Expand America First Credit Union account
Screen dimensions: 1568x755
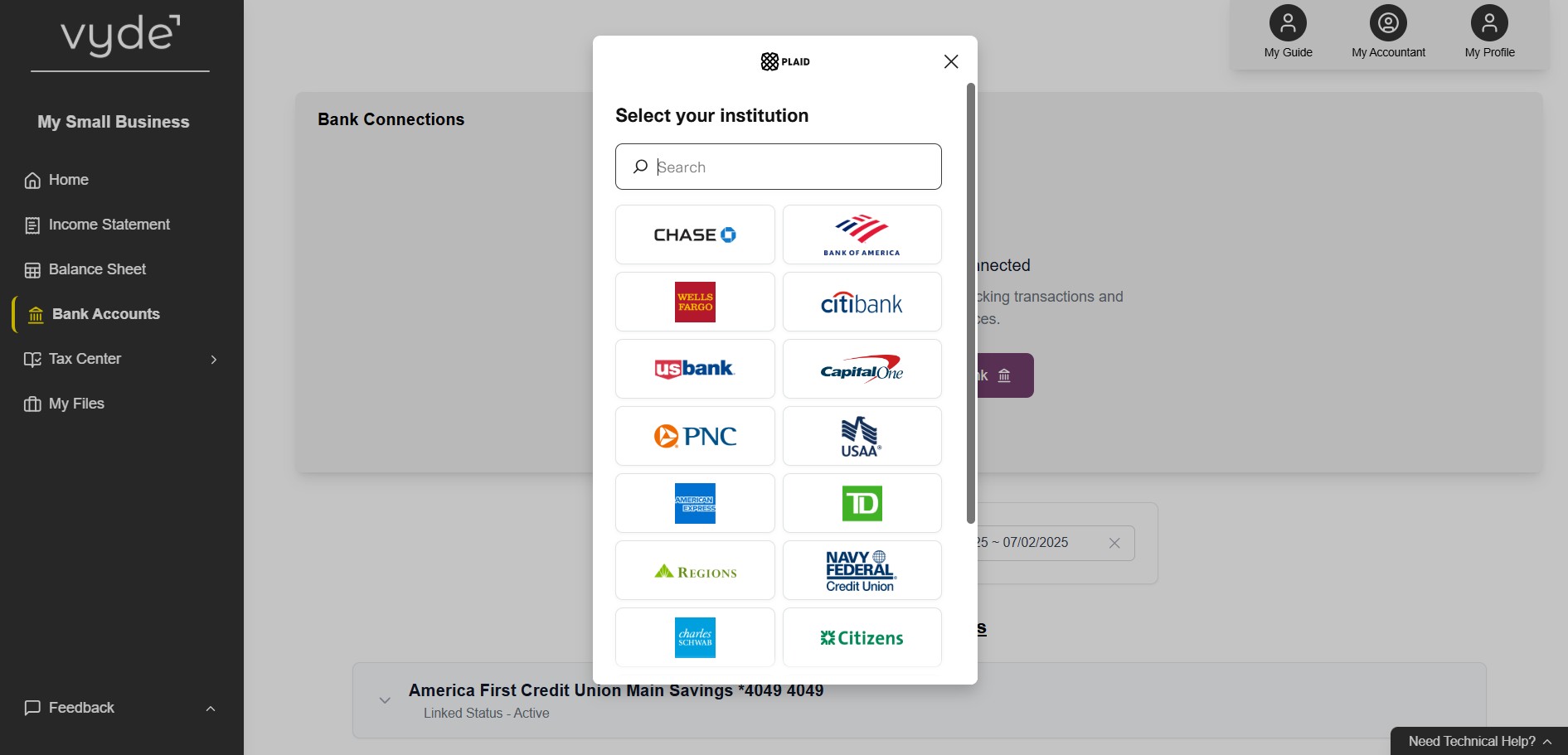[x=385, y=700]
